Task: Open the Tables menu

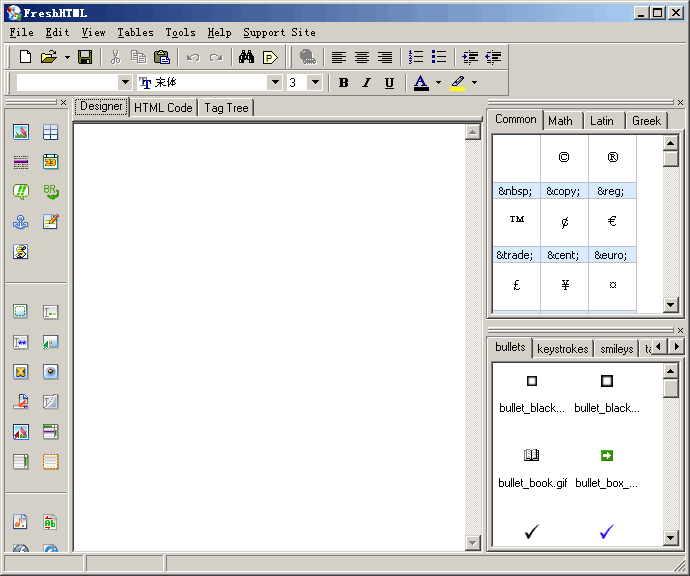Action: tap(136, 33)
